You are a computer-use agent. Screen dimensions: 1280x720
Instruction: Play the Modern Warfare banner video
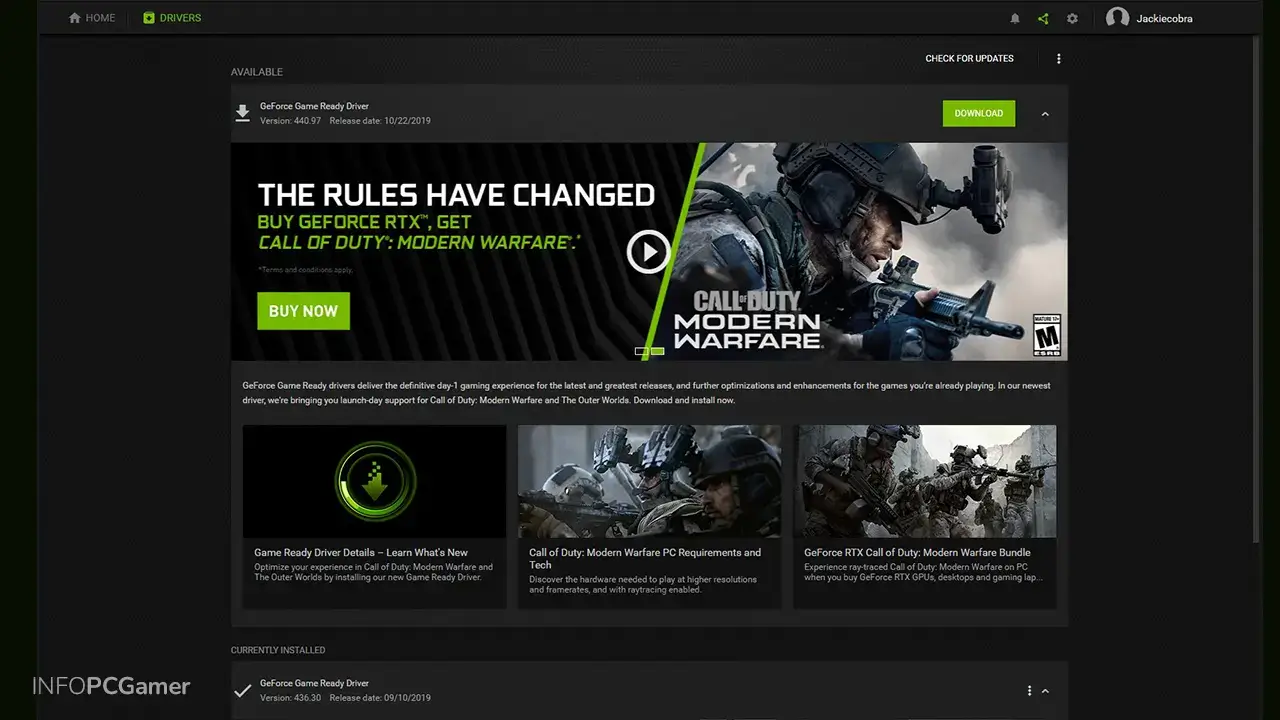(x=648, y=252)
